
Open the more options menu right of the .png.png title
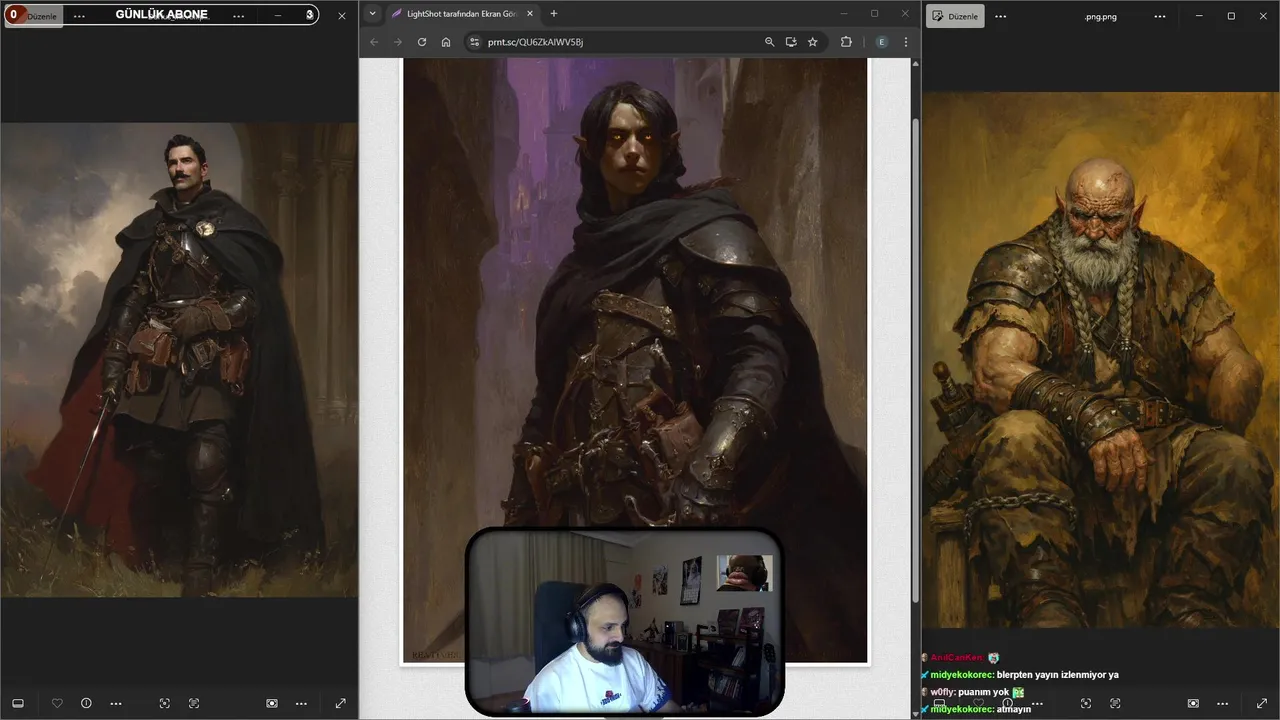click(x=1159, y=16)
